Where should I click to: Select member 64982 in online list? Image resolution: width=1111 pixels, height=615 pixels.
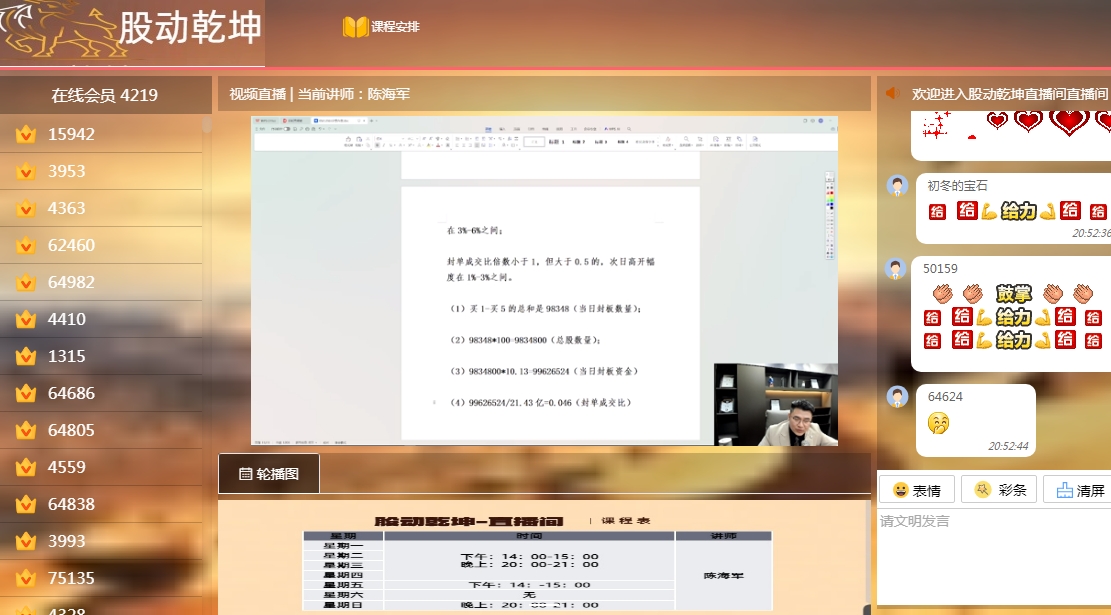[101, 281]
